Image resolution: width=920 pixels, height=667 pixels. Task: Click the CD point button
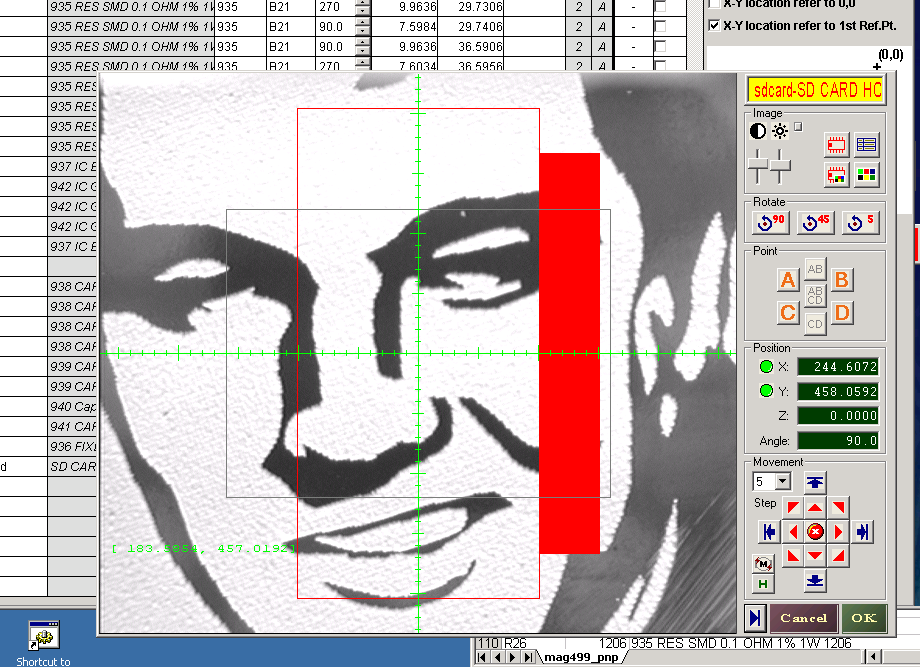point(815,324)
